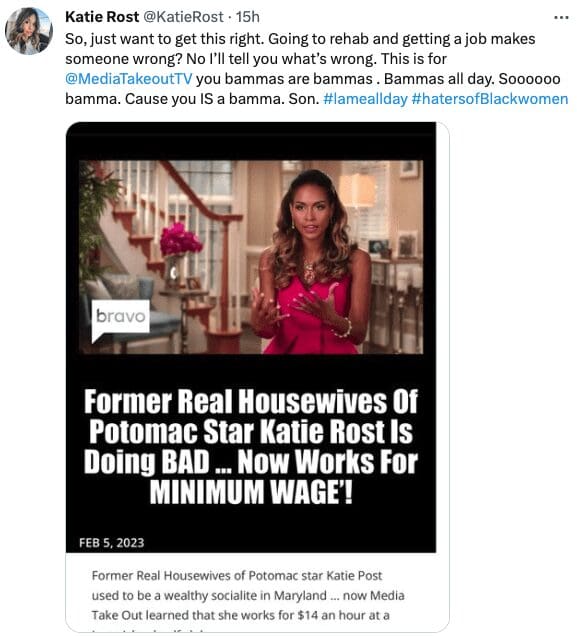Click the 'Doing BAD ... Now Works For' line
This screenshot has width=577, height=636.
tap(251, 462)
